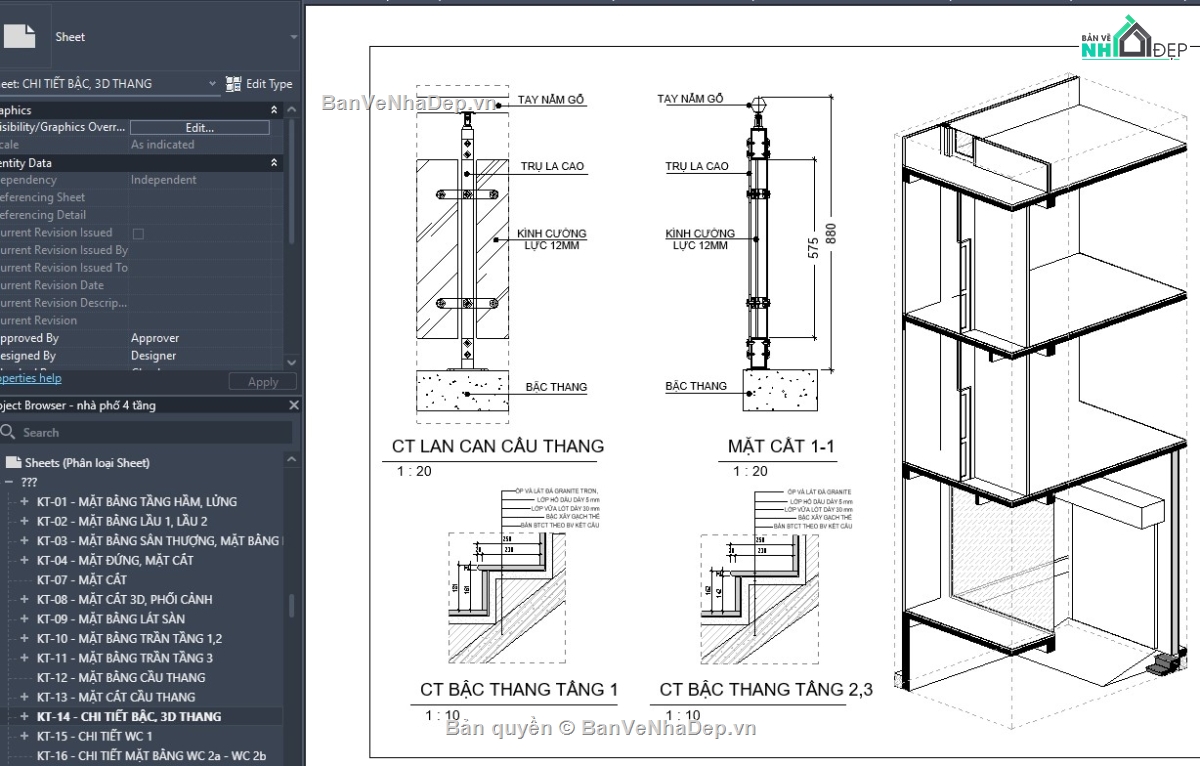Expand KT-08 sheet node
The height and width of the screenshot is (766, 1200).
point(24,599)
